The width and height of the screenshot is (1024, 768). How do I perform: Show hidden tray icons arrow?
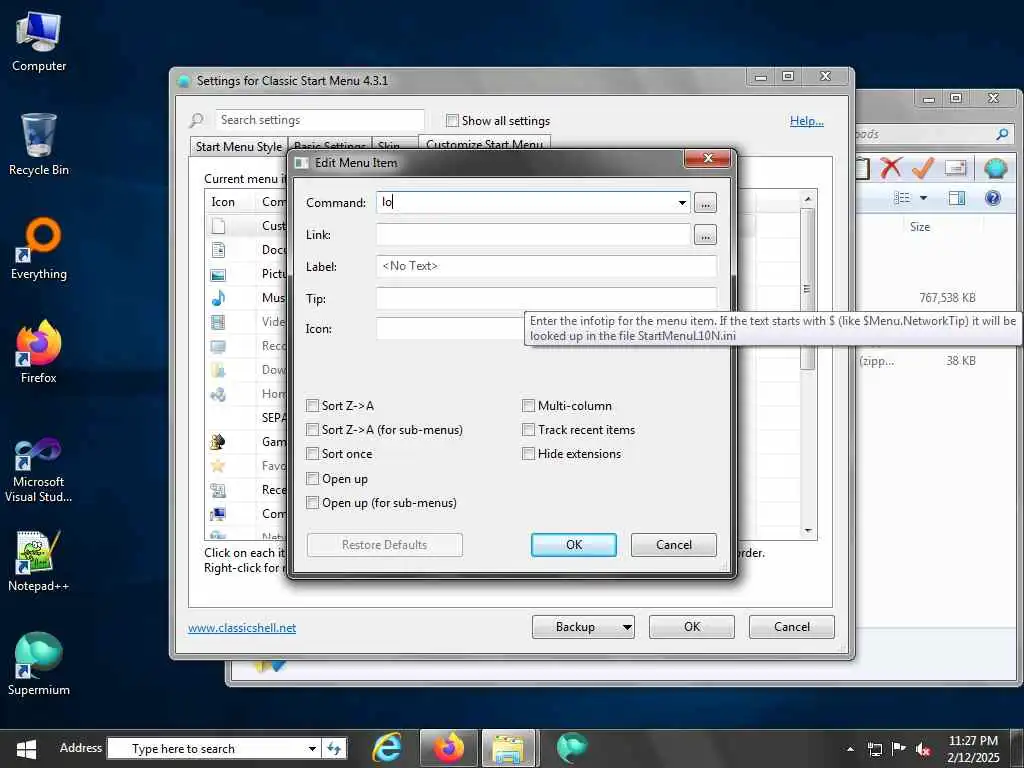(850, 749)
